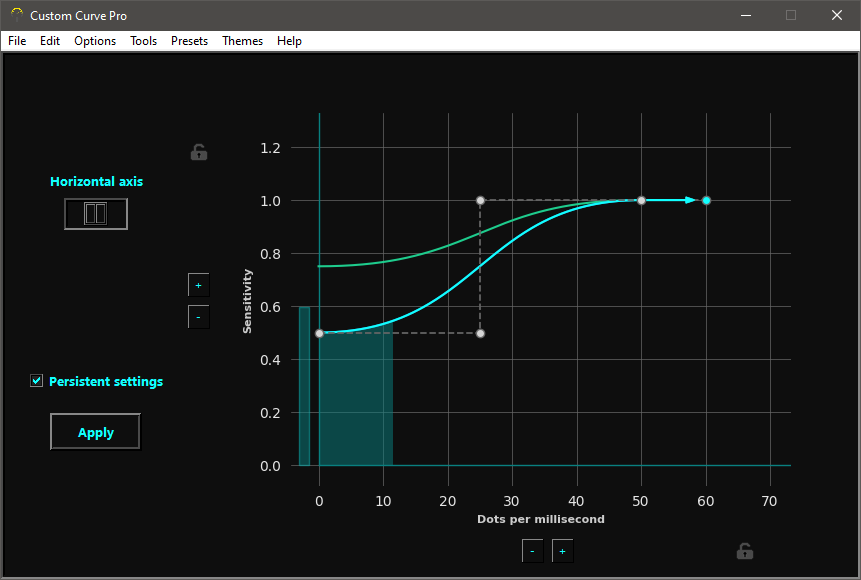Click the plus button below the curve graph
The image size is (861, 580).
562,551
